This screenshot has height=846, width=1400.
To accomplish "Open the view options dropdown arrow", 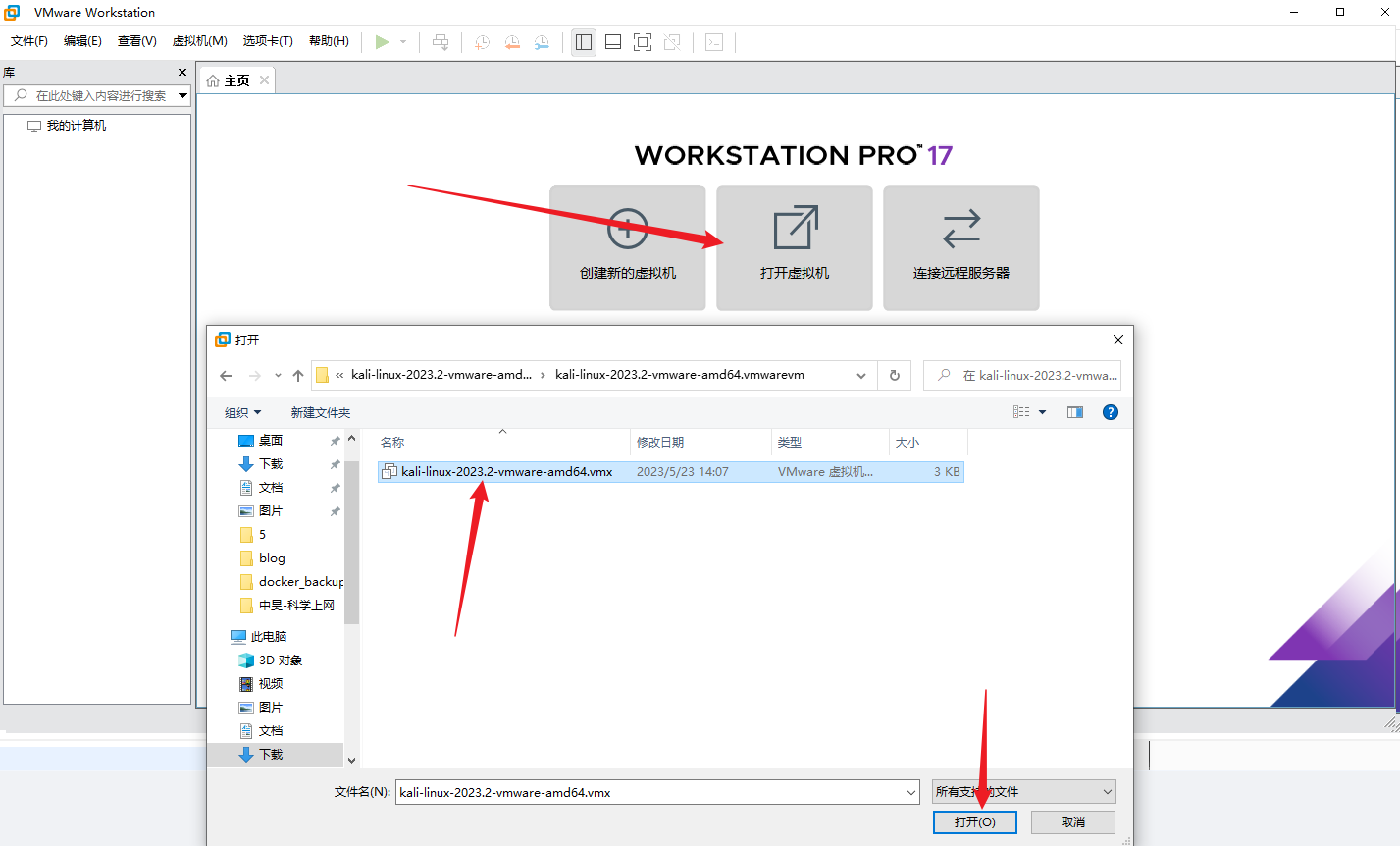I will pos(1042,412).
